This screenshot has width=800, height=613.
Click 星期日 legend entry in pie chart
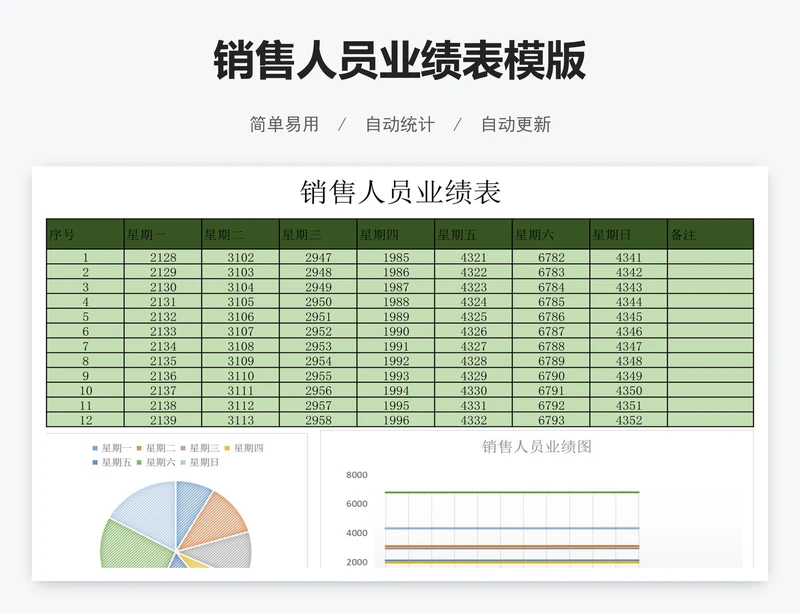click(x=199, y=462)
